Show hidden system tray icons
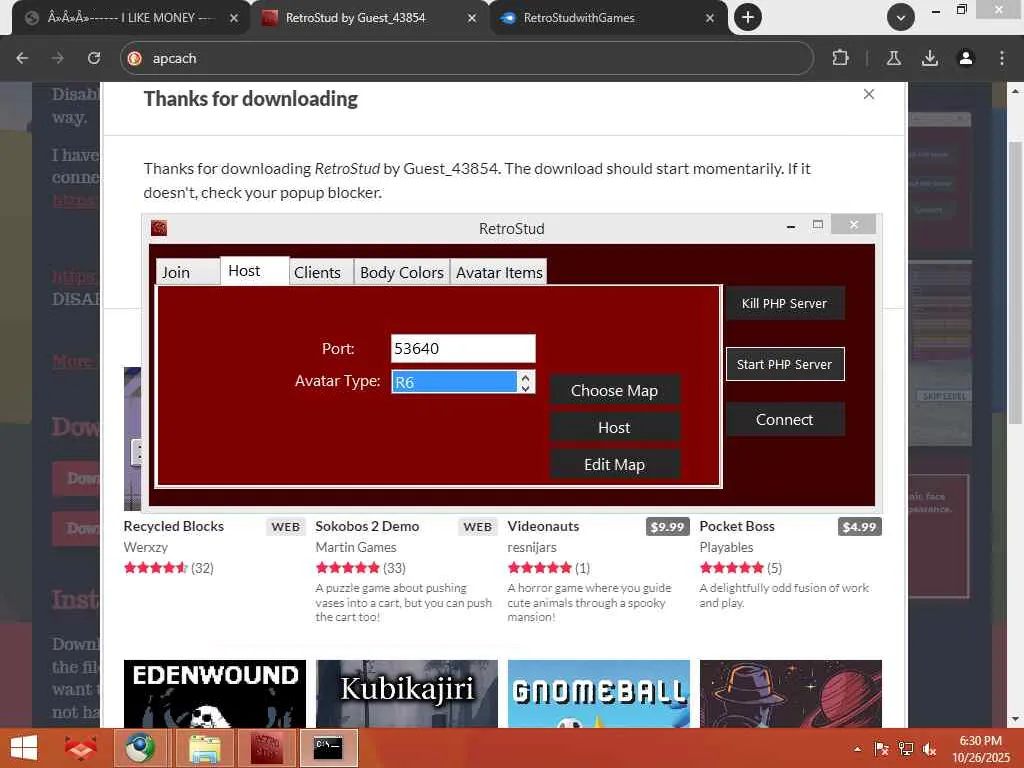This screenshot has height=768, width=1024. (x=857, y=749)
